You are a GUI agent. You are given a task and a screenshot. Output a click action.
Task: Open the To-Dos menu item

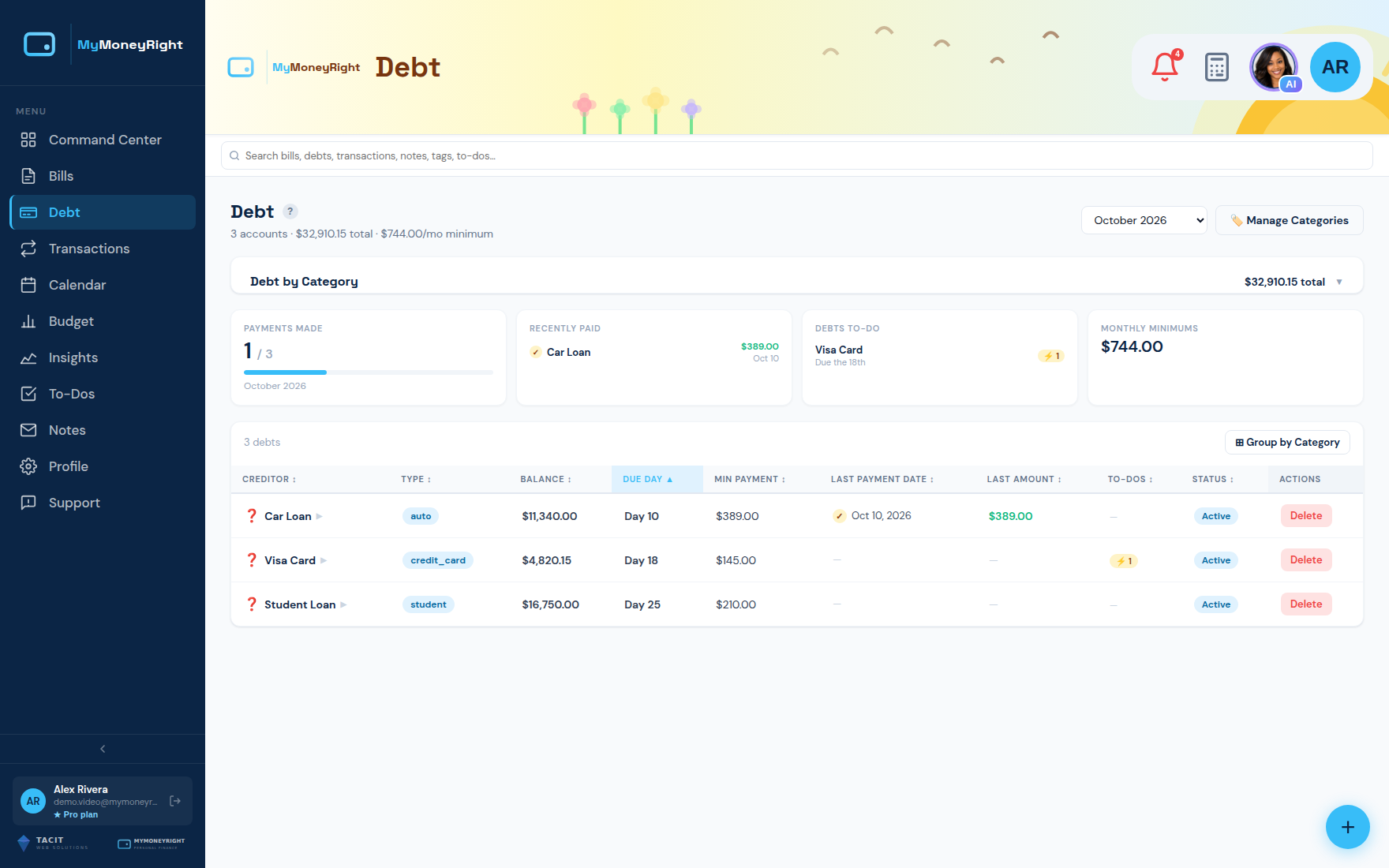click(103, 394)
